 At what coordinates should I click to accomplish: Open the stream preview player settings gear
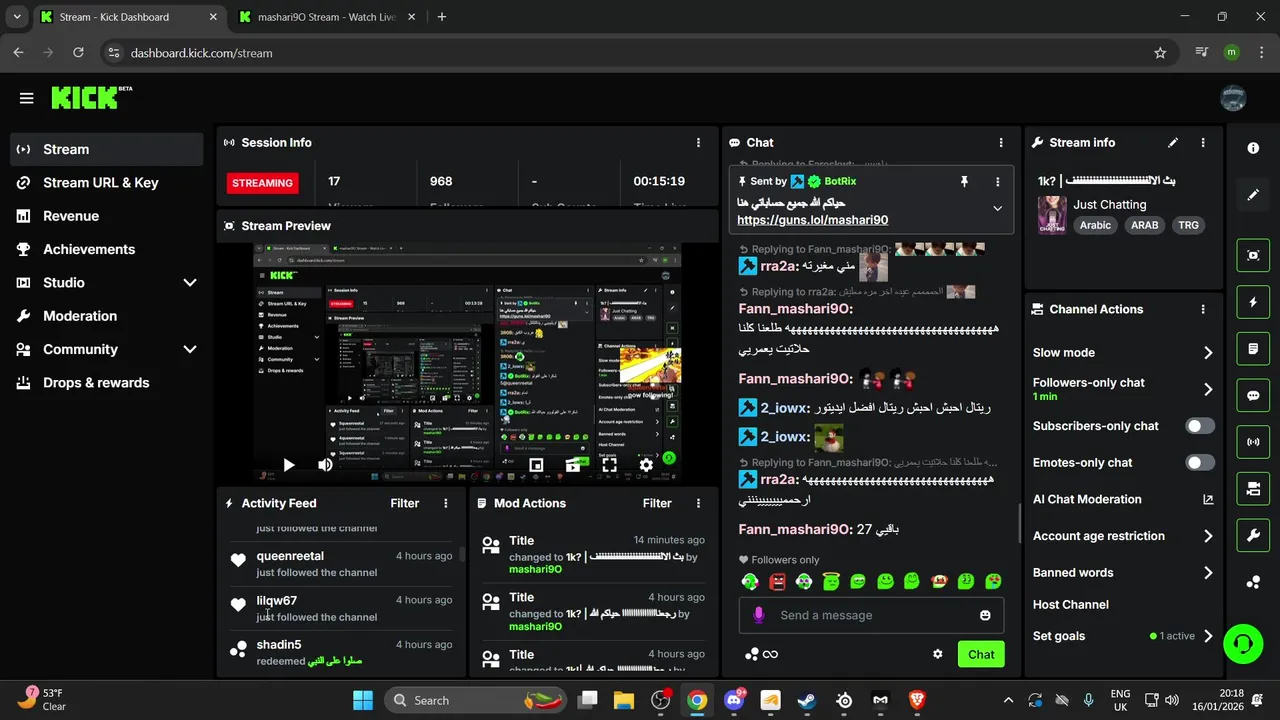pyautogui.click(x=646, y=465)
